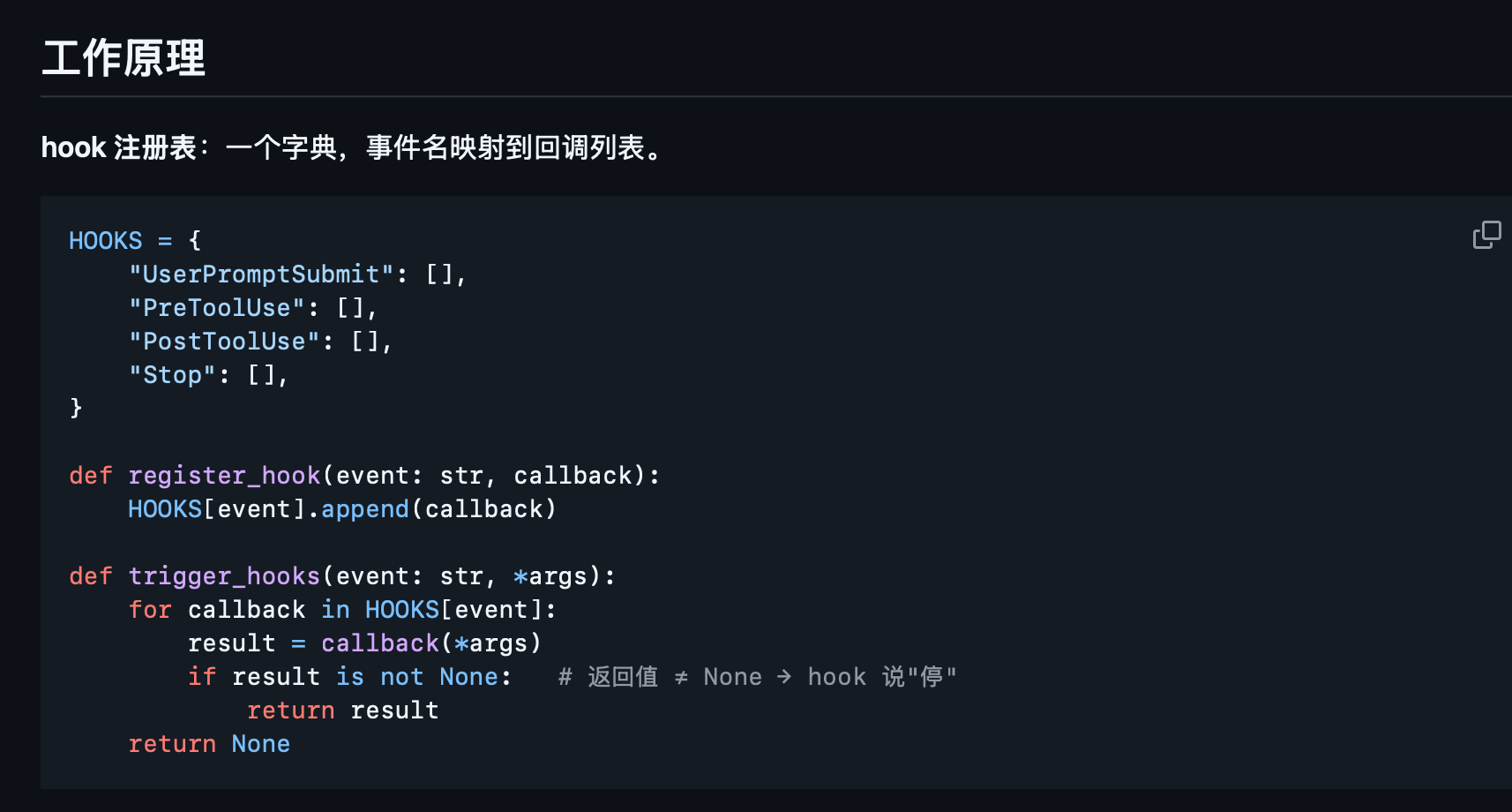The width and height of the screenshot is (1512, 812).
Task: Click the register_hook function name
Action: 224,475
